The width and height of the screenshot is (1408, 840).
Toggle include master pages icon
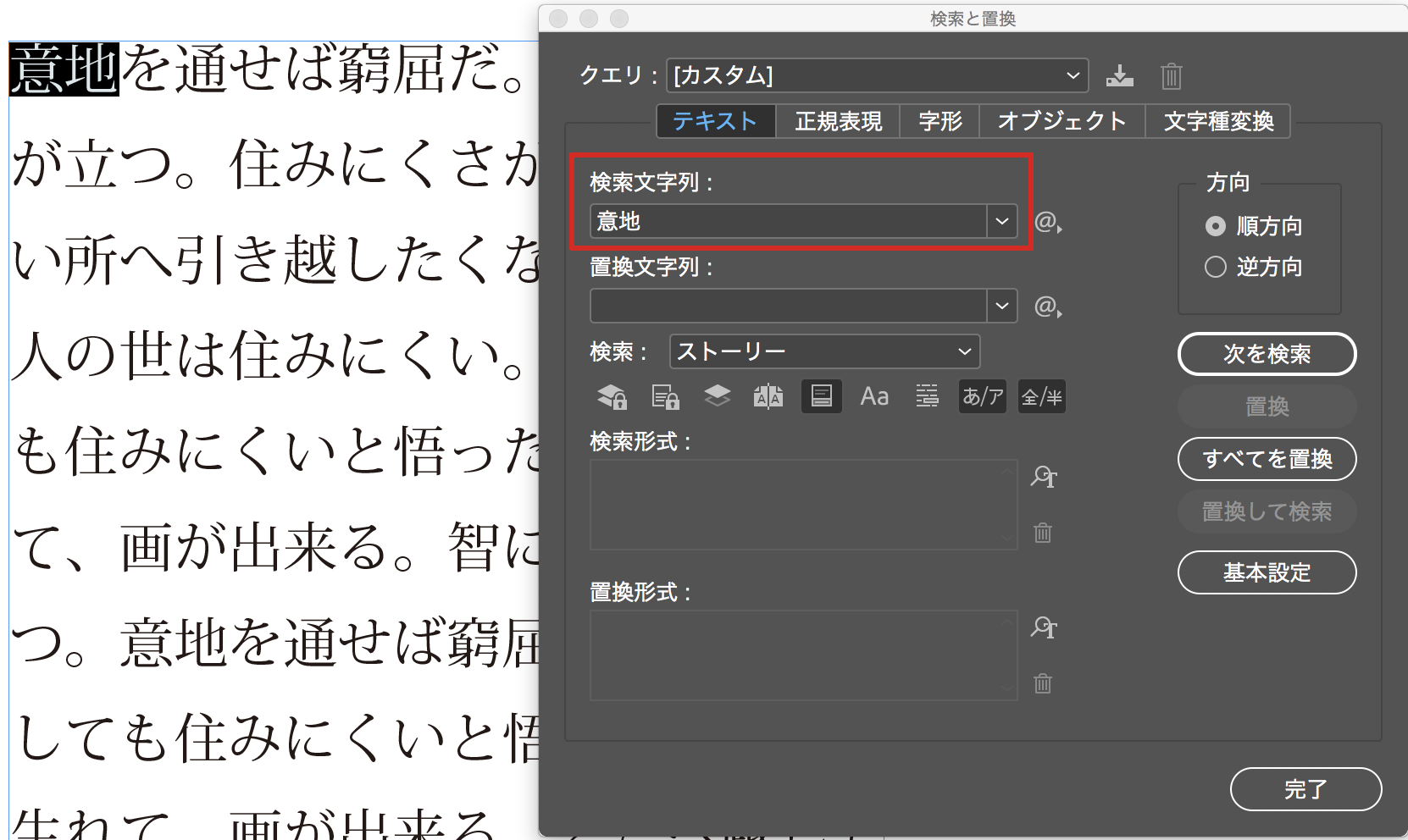[x=768, y=396]
